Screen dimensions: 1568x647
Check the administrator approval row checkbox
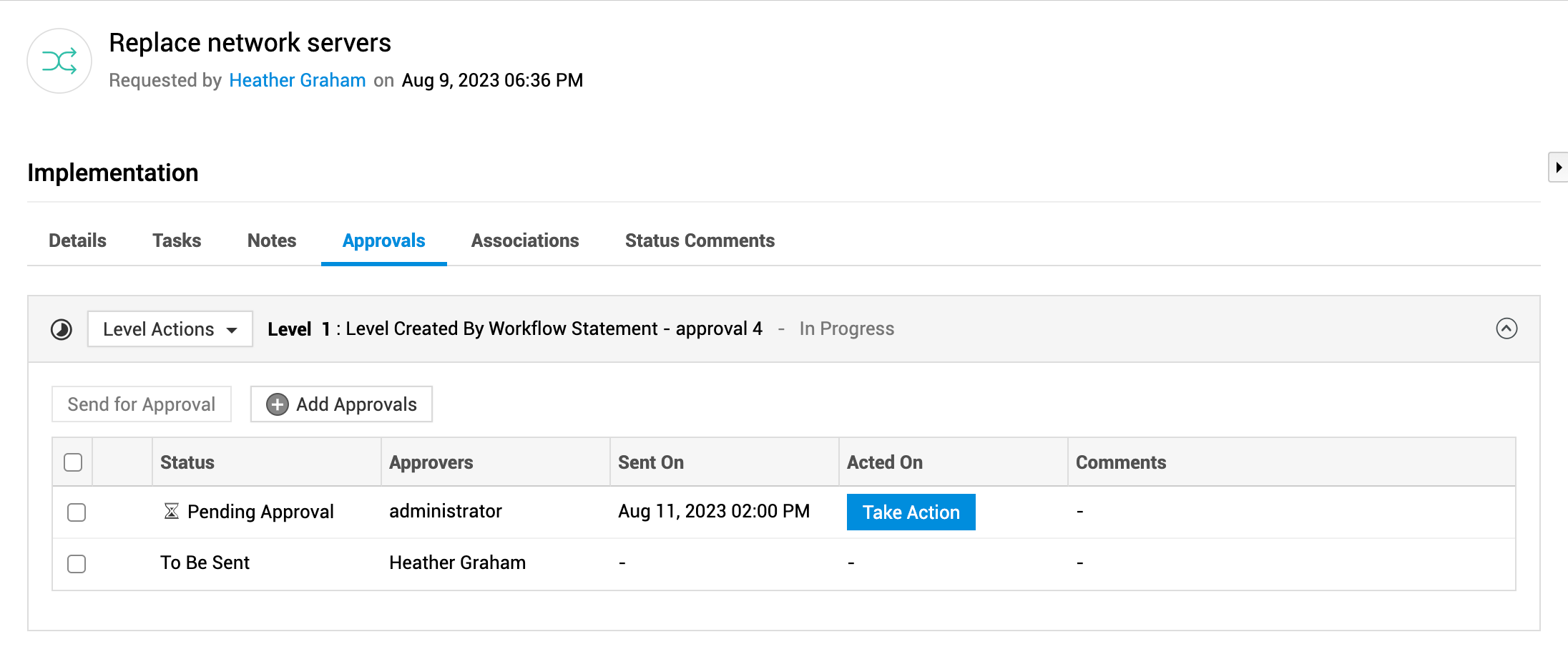pyautogui.click(x=77, y=512)
